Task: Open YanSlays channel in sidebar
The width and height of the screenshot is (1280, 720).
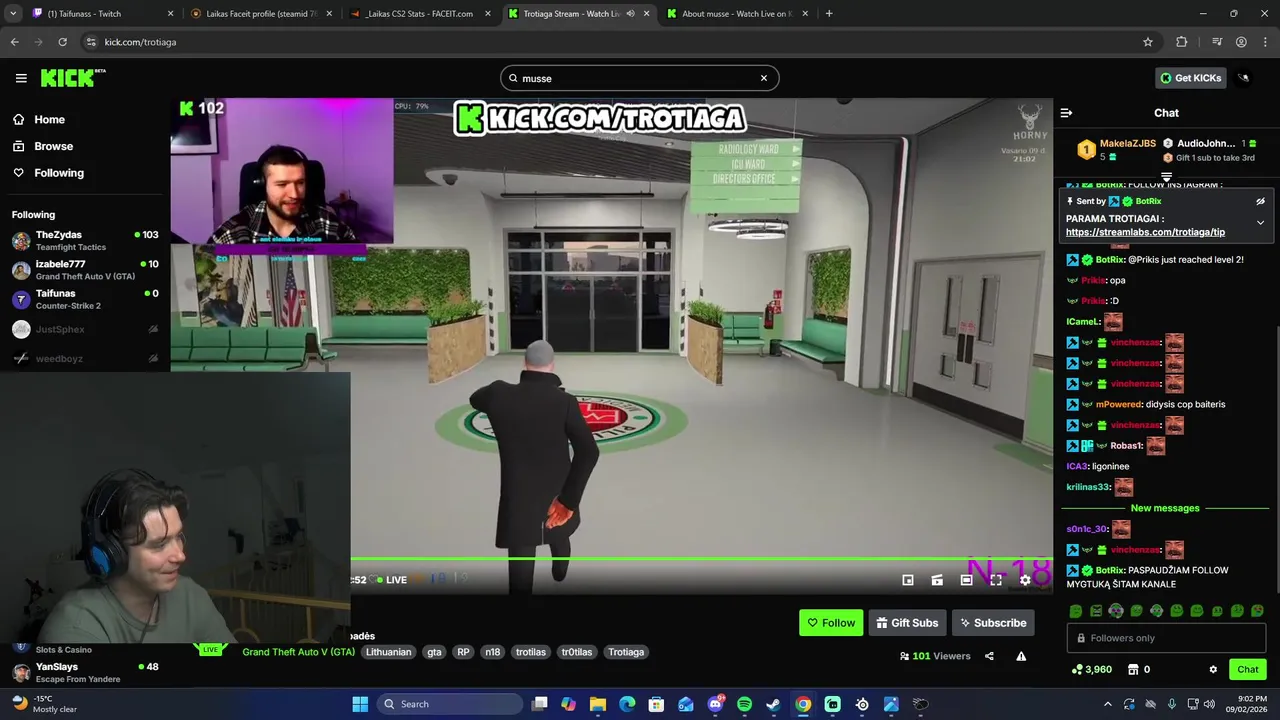Action: pos(85,672)
